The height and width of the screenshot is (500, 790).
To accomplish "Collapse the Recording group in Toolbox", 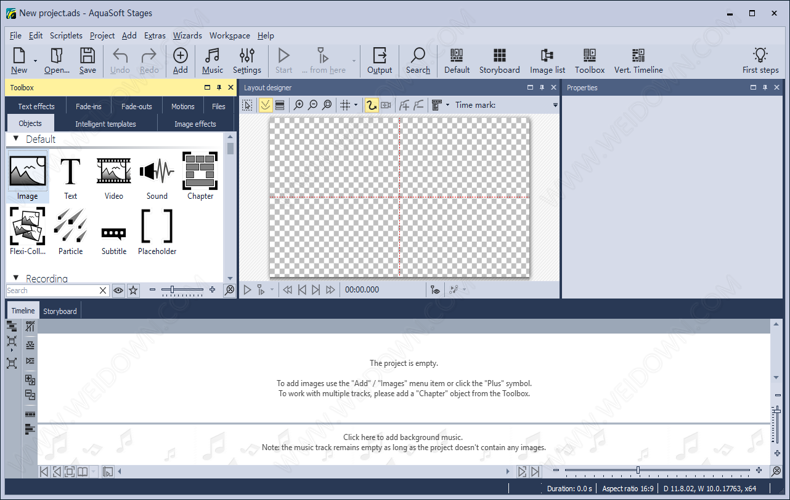I will 16,277.
